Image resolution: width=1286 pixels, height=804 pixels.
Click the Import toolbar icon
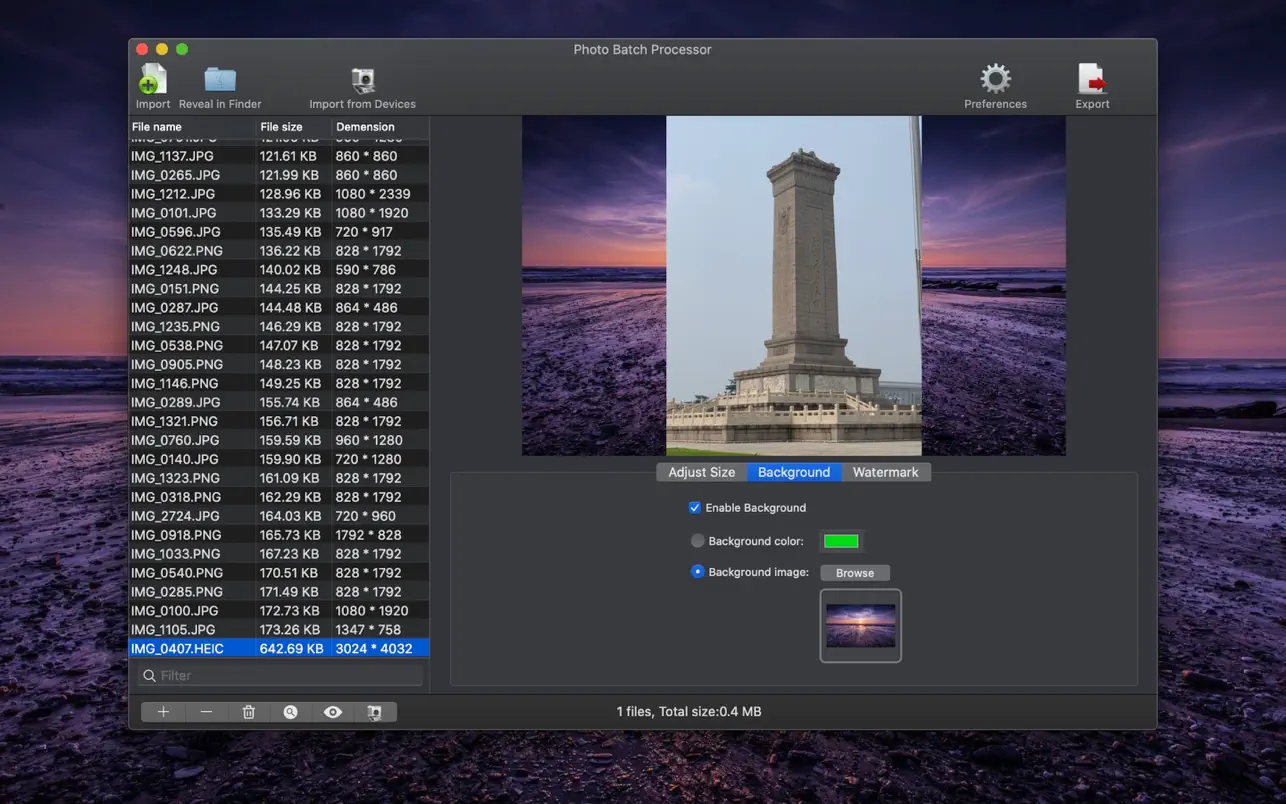pyautogui.click(x=153, y=80)
